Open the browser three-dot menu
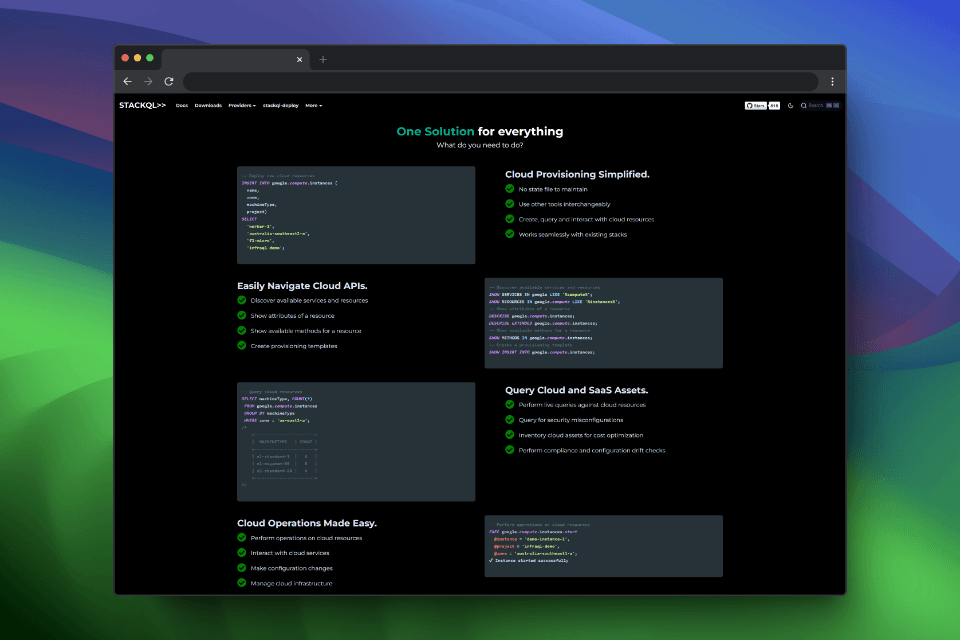Image resolution: width=960 pixels, height=640 pixels. pyautogui.click(x=832, y=81)
